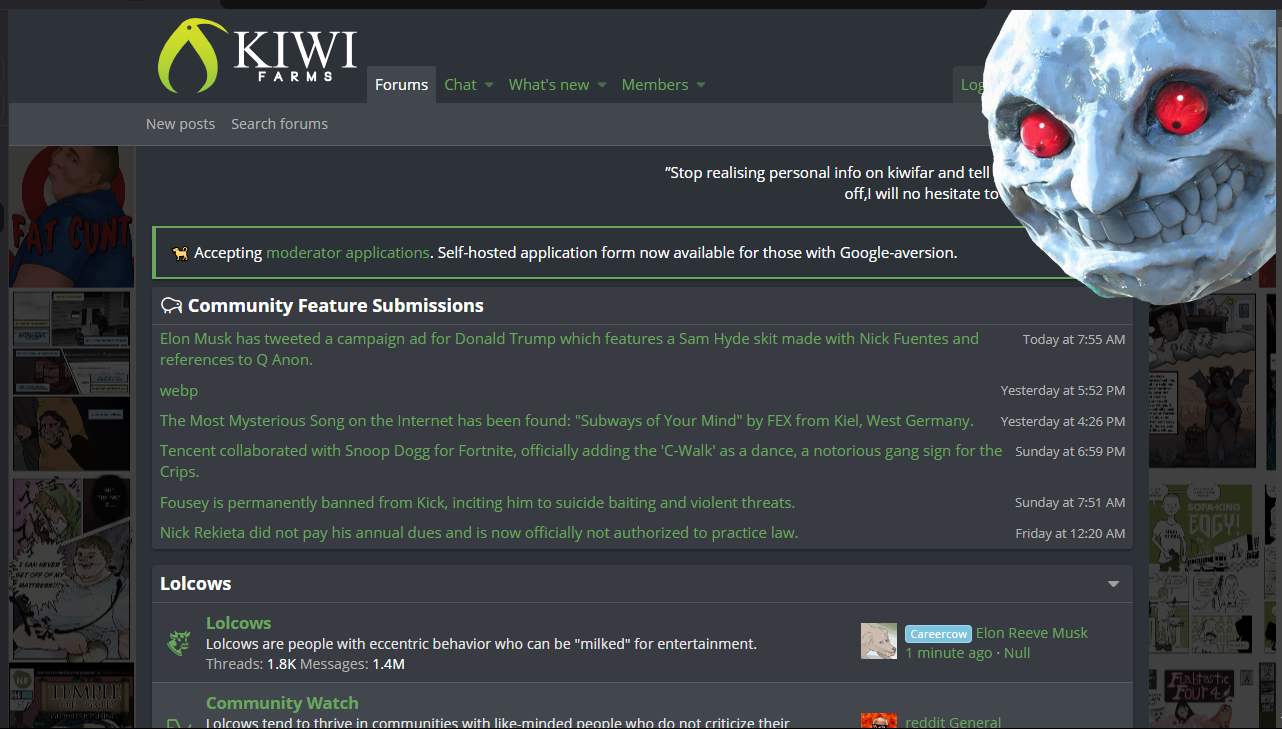Open Nick Rekieta annual dues thread

click(x=479, y=533)
